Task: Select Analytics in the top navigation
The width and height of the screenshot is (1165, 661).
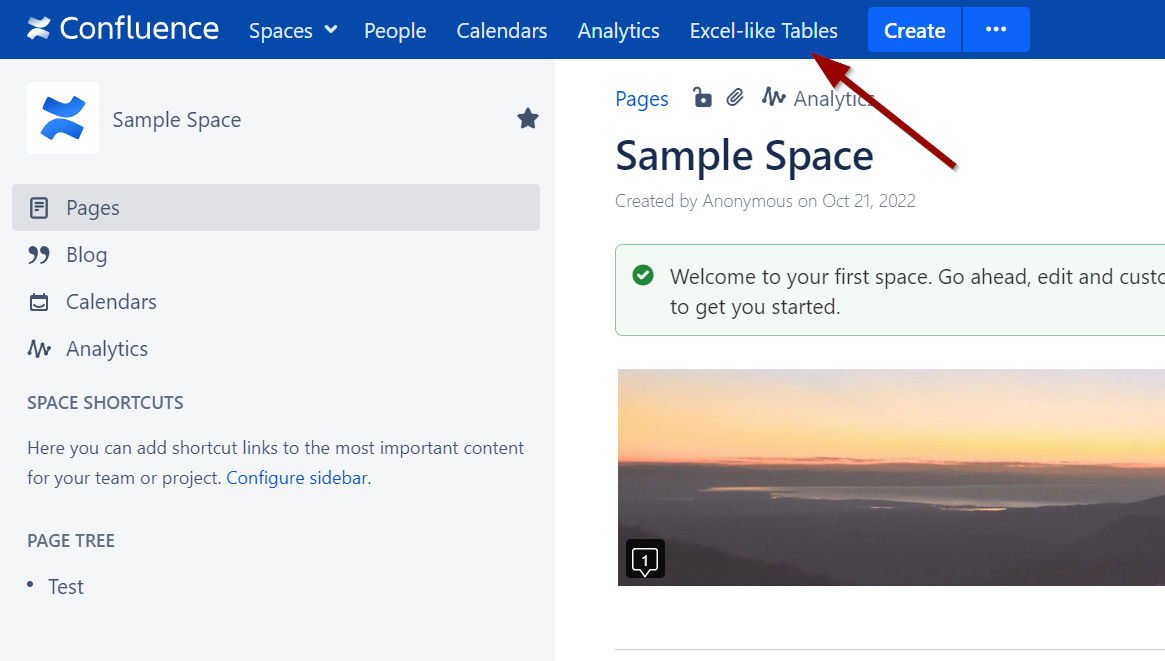Action: [618, 31]
